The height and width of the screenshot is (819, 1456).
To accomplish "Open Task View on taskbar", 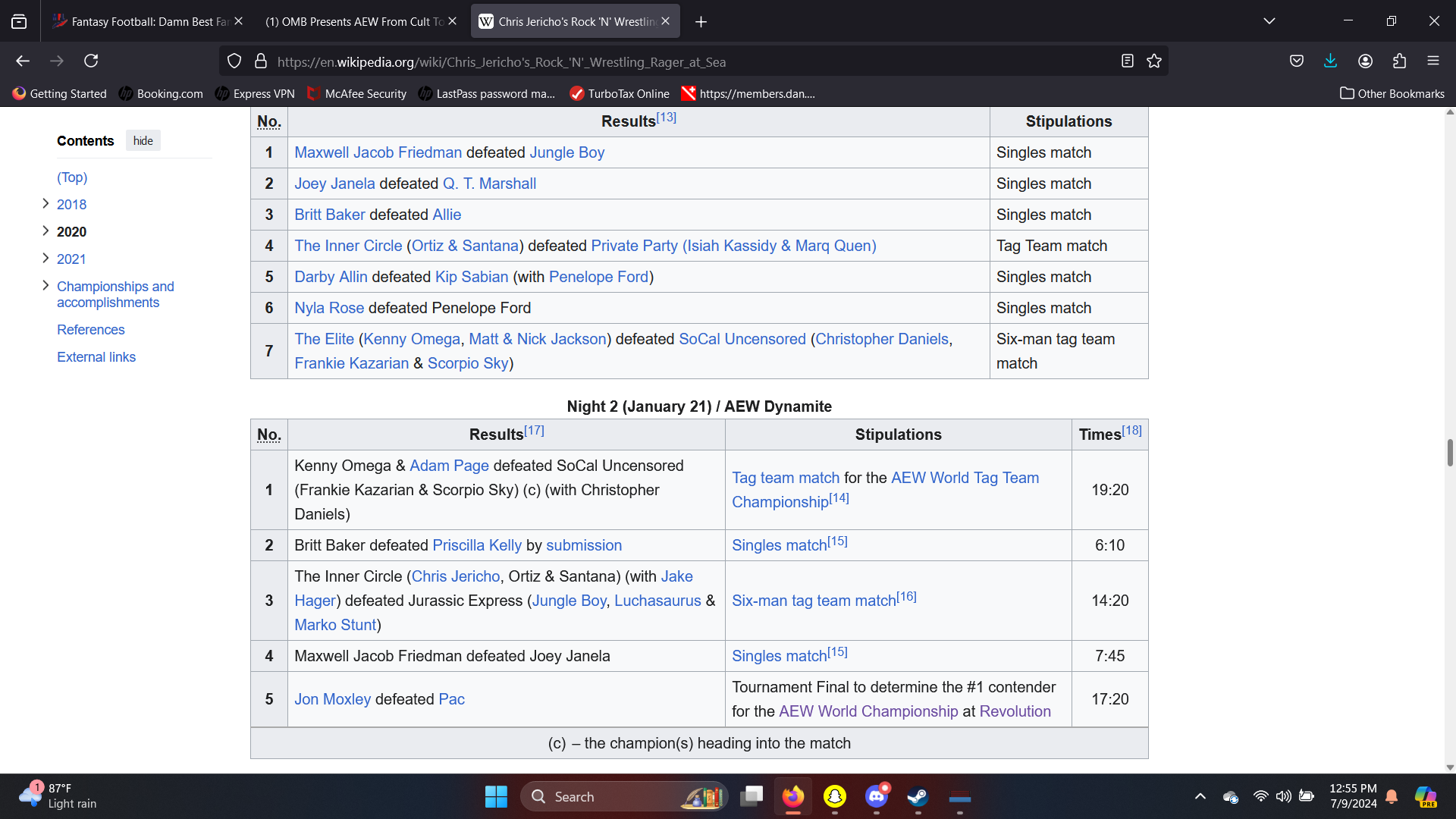I will [x=752, y=796].
